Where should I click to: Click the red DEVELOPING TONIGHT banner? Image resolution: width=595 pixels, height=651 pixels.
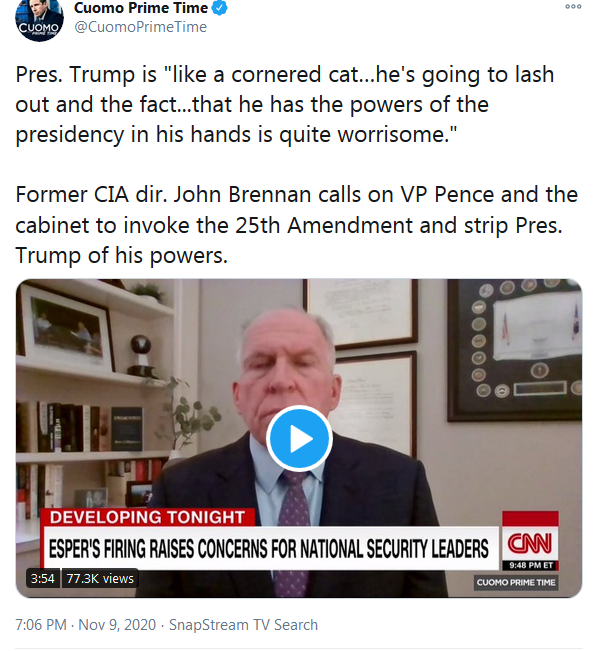click(147, 517)
